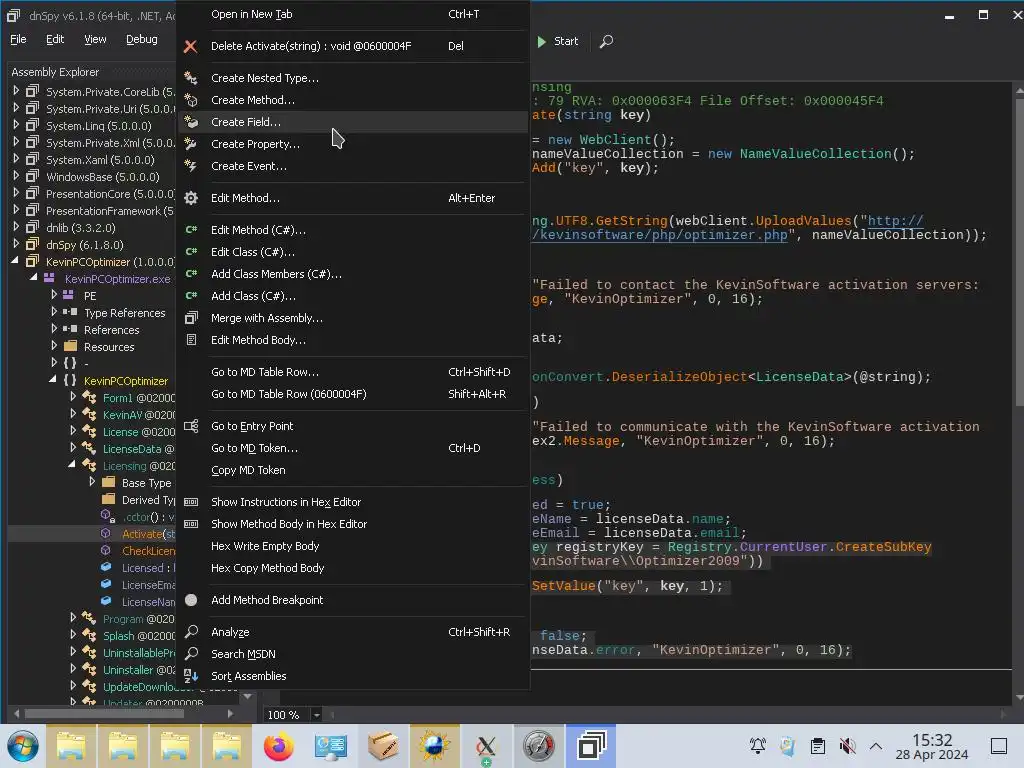Collapse the KevinPCOptimizer (1.0.0.0) assembly
The width and height of the screenshot is (1024, 768).
15,261
